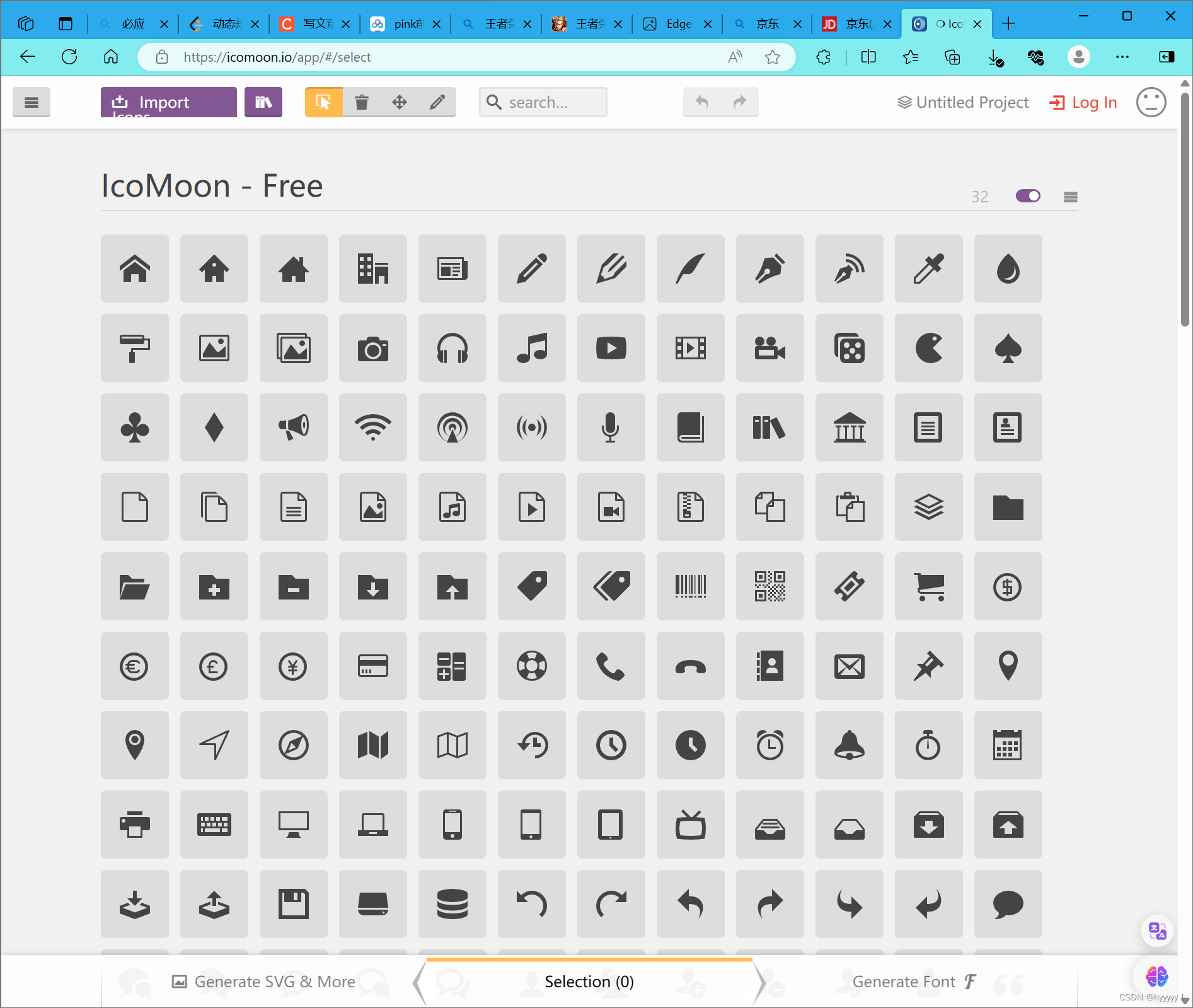Click the translate floating button

(1157, 931)
